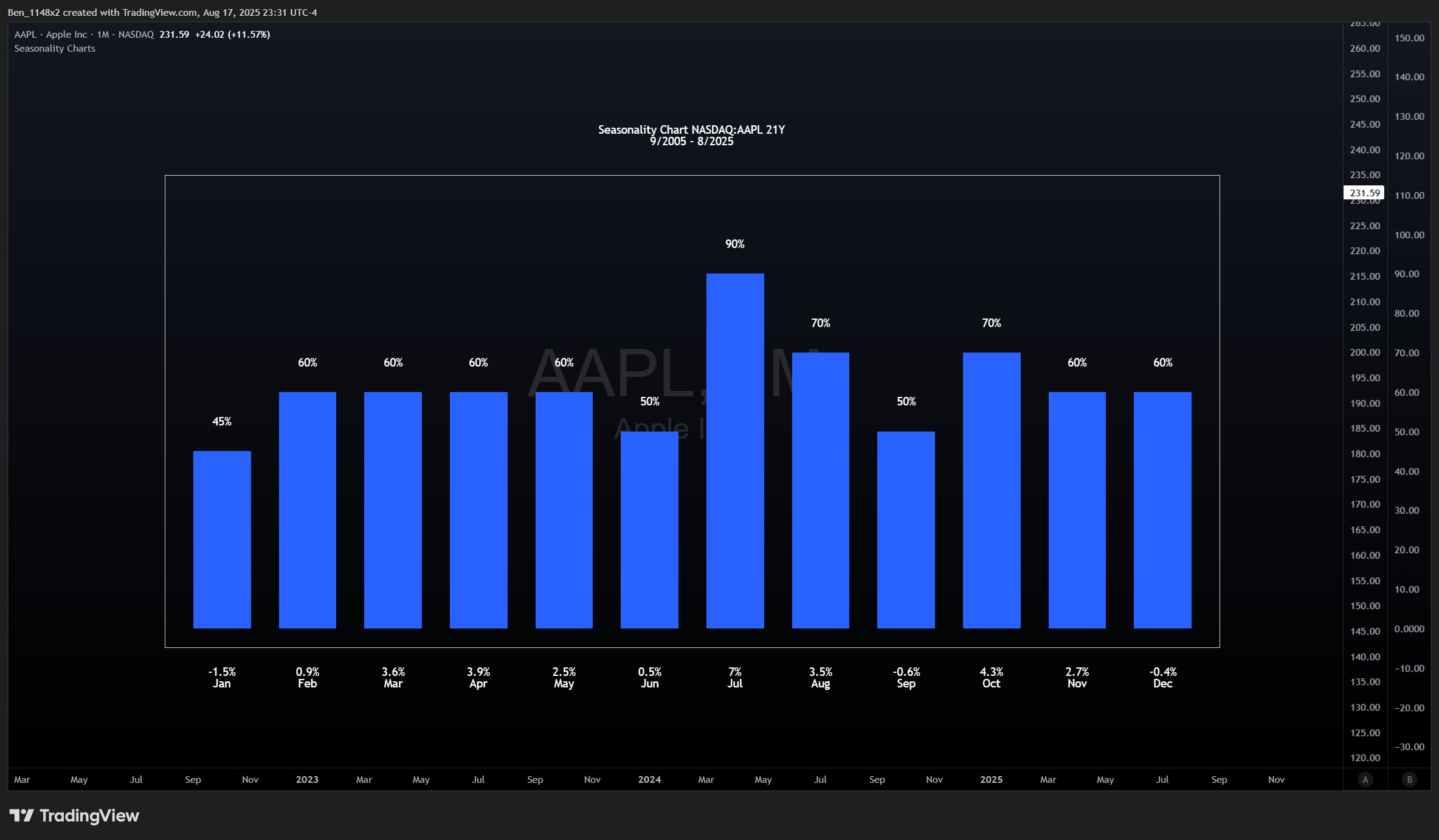Click the 0.0000 right scale value
Viewport: 1439px width, 840px height.
click(1409, 628)
